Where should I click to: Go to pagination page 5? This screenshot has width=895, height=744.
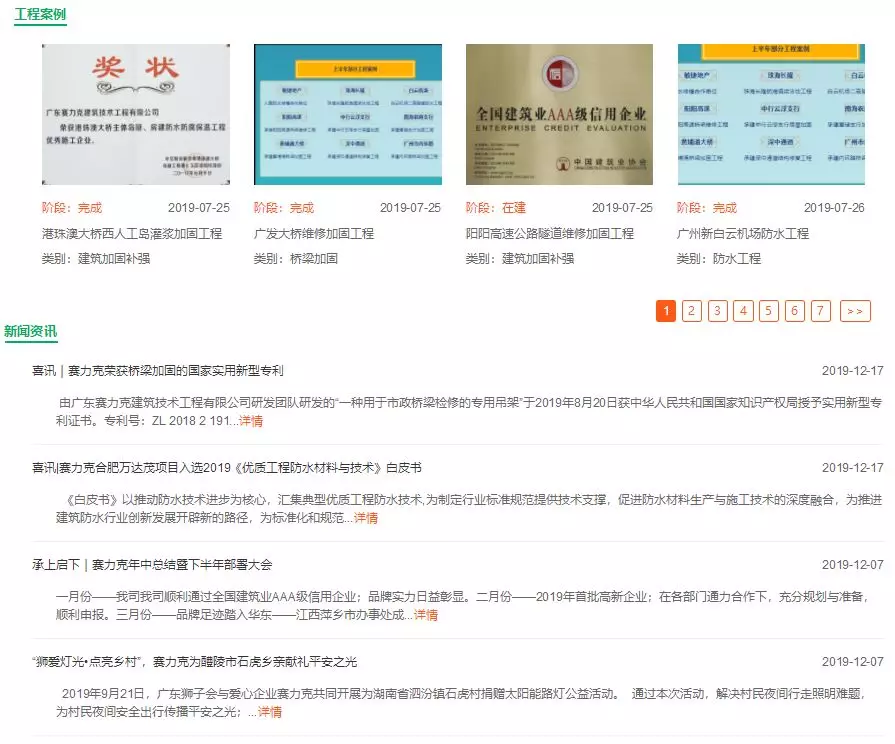pos(769,311)
